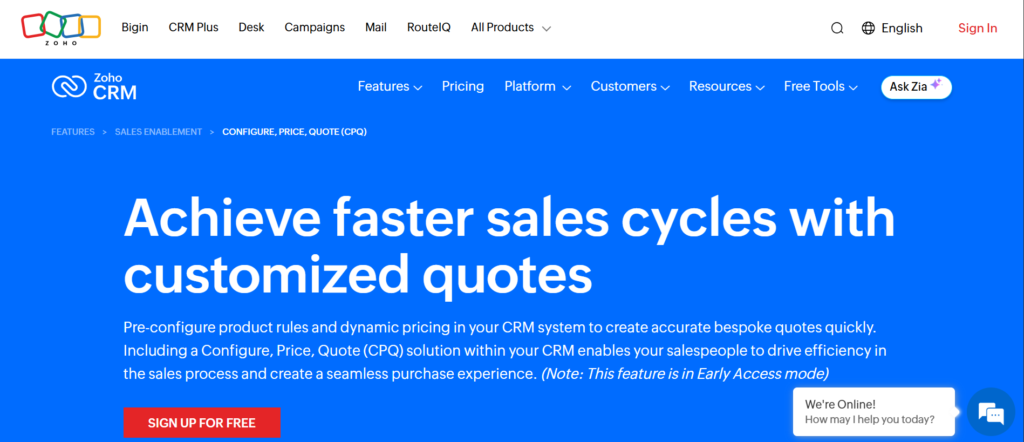Open Desk product link
Image resolution: width=1024 pixels, height=442 pixels.
pyautogui.click(x=251, y=28)
